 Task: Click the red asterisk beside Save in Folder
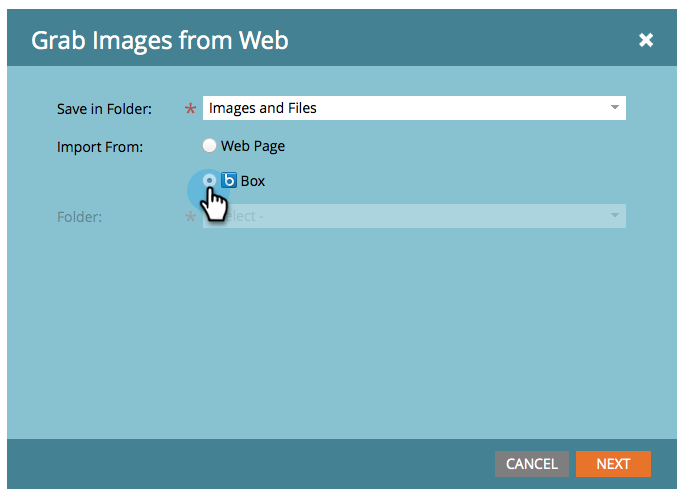pos(190,108)
